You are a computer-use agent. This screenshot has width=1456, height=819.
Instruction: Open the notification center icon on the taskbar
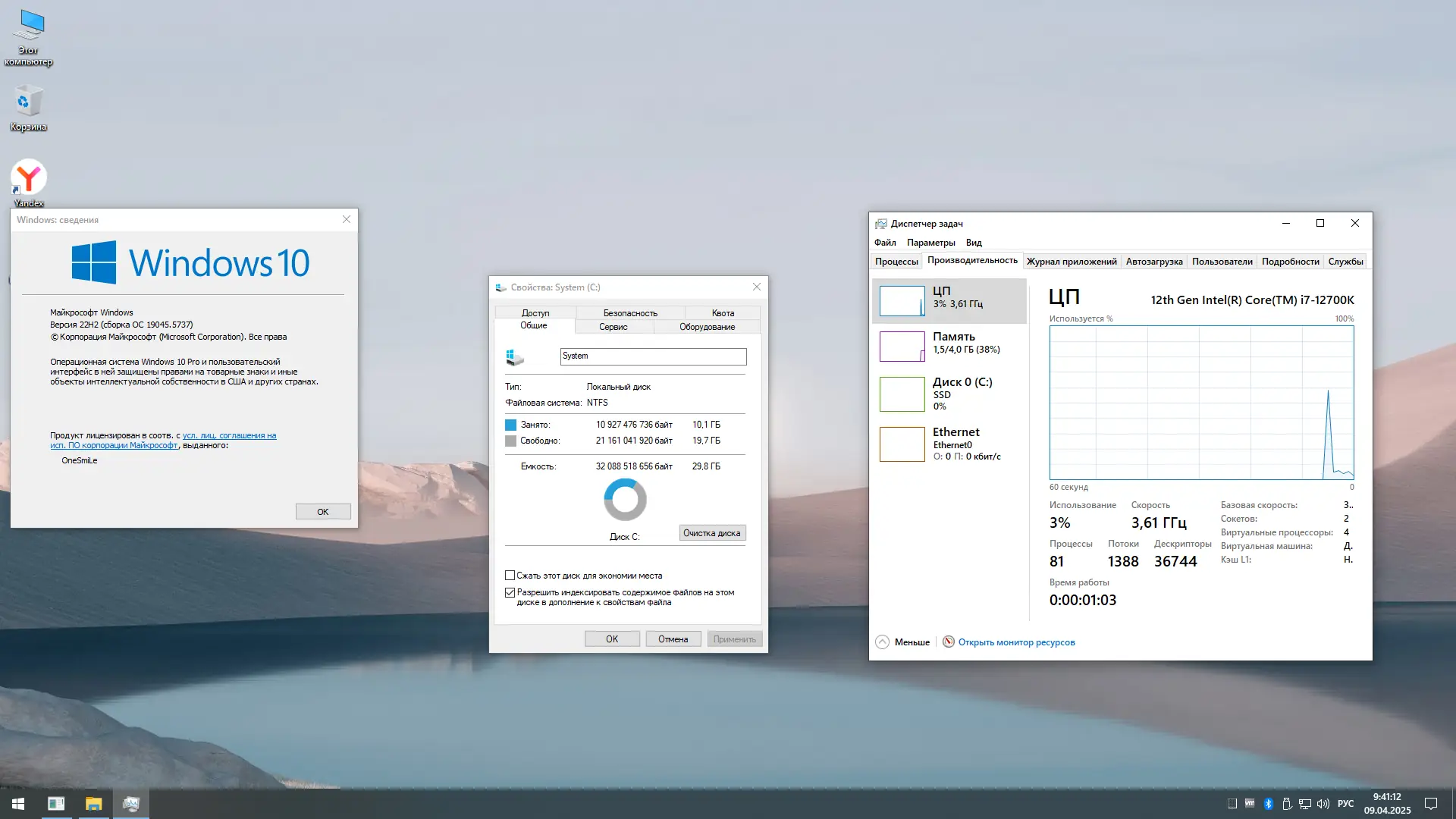(1431, 804)
